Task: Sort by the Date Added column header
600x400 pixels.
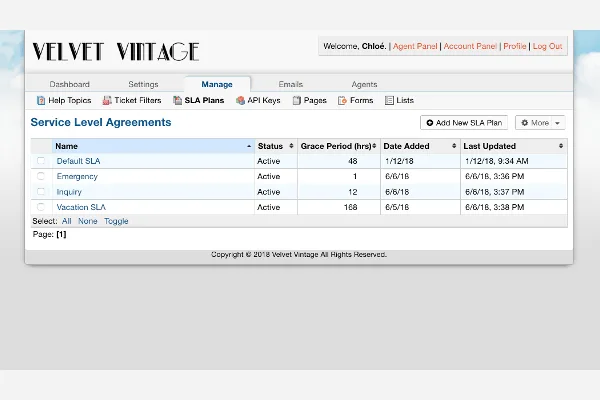Action: pos(420,146)
